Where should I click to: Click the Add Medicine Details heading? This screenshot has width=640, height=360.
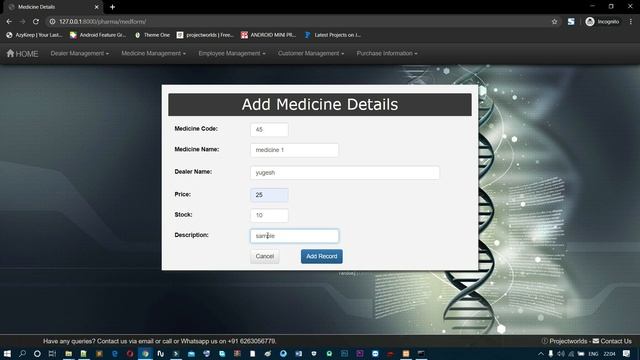pos(320,104)
